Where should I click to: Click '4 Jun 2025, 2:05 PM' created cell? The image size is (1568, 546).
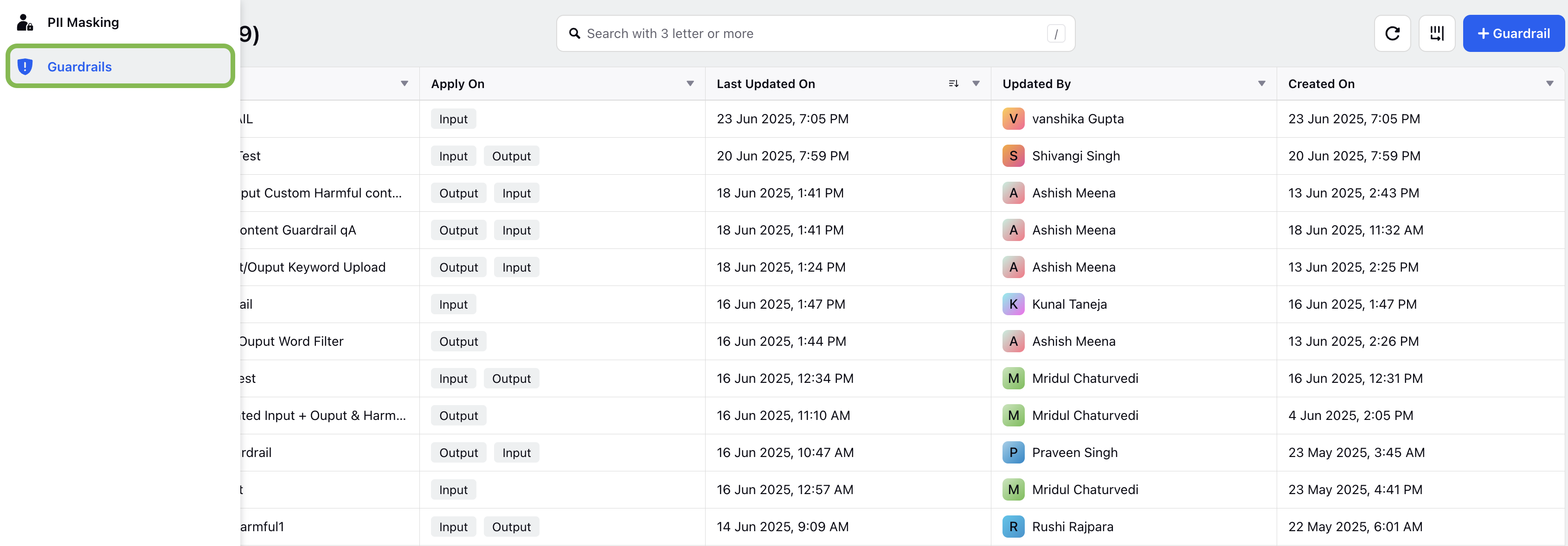[x=1351, y=415]
